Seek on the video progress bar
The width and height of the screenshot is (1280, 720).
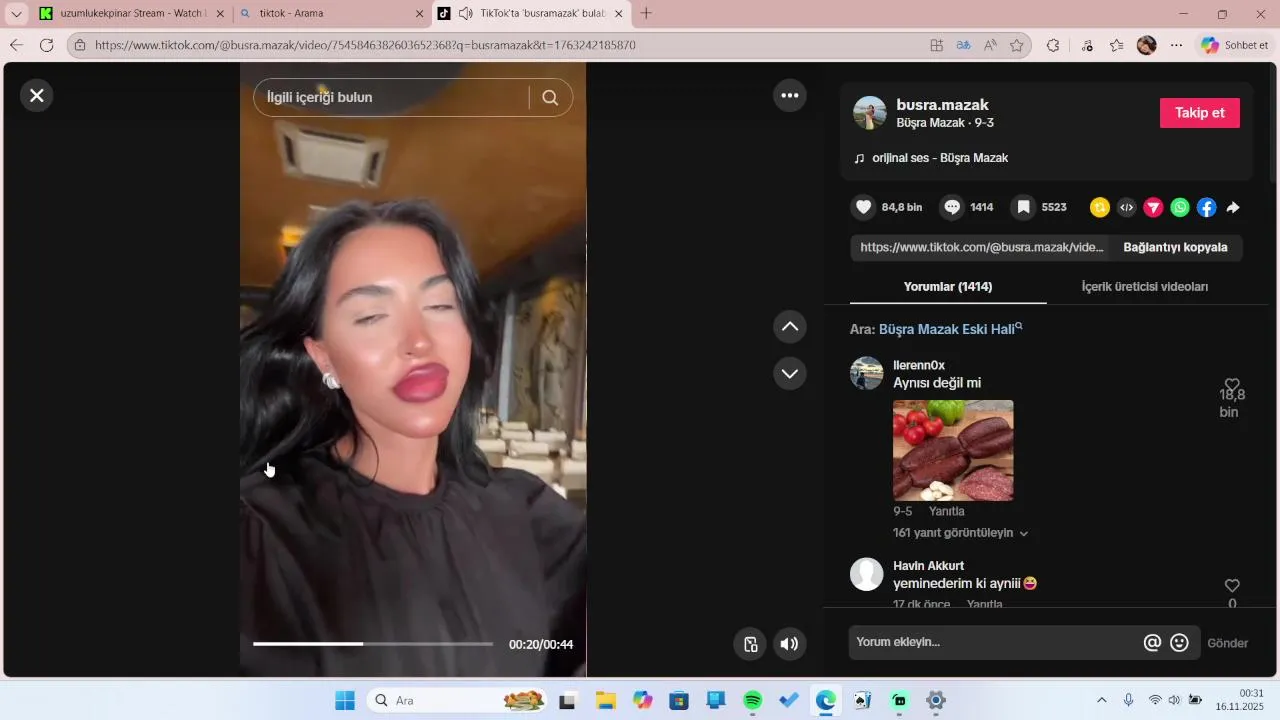tap(373, 644)
